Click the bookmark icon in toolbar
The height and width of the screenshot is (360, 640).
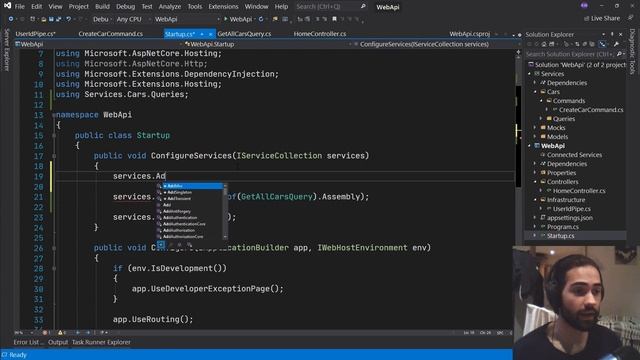click(334, 19)
